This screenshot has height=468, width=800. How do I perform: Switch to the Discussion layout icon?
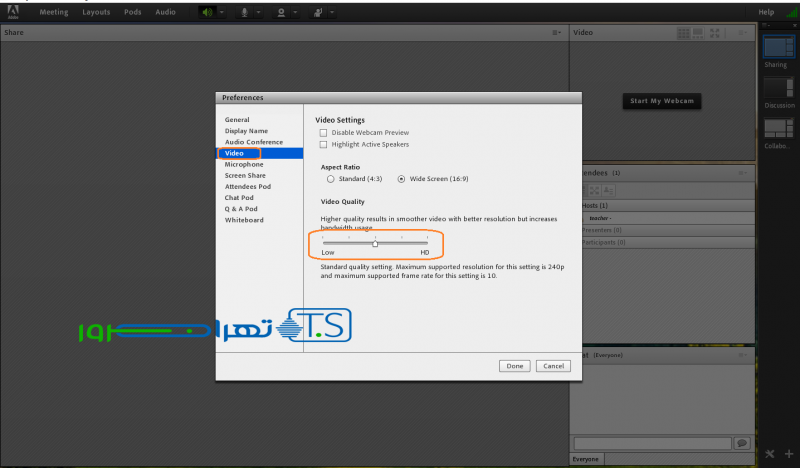click(776, 88)
